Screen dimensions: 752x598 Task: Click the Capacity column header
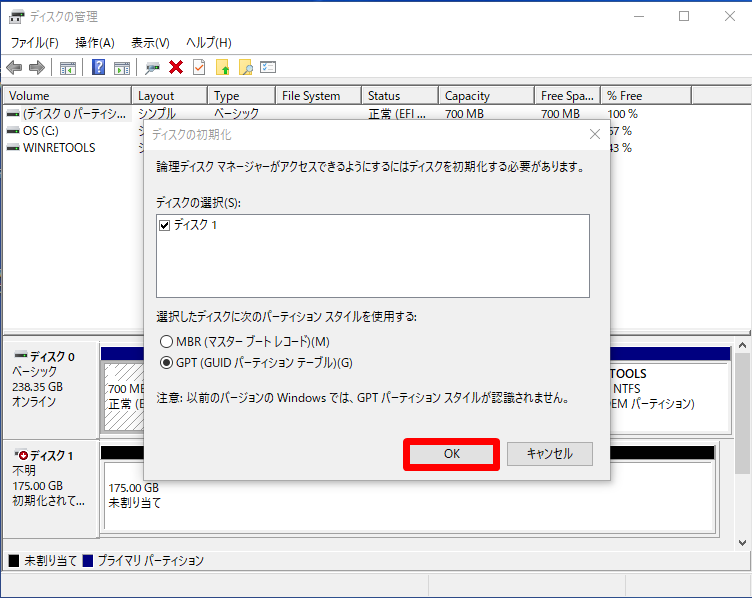pyautogui.click(x=467, y=96)
